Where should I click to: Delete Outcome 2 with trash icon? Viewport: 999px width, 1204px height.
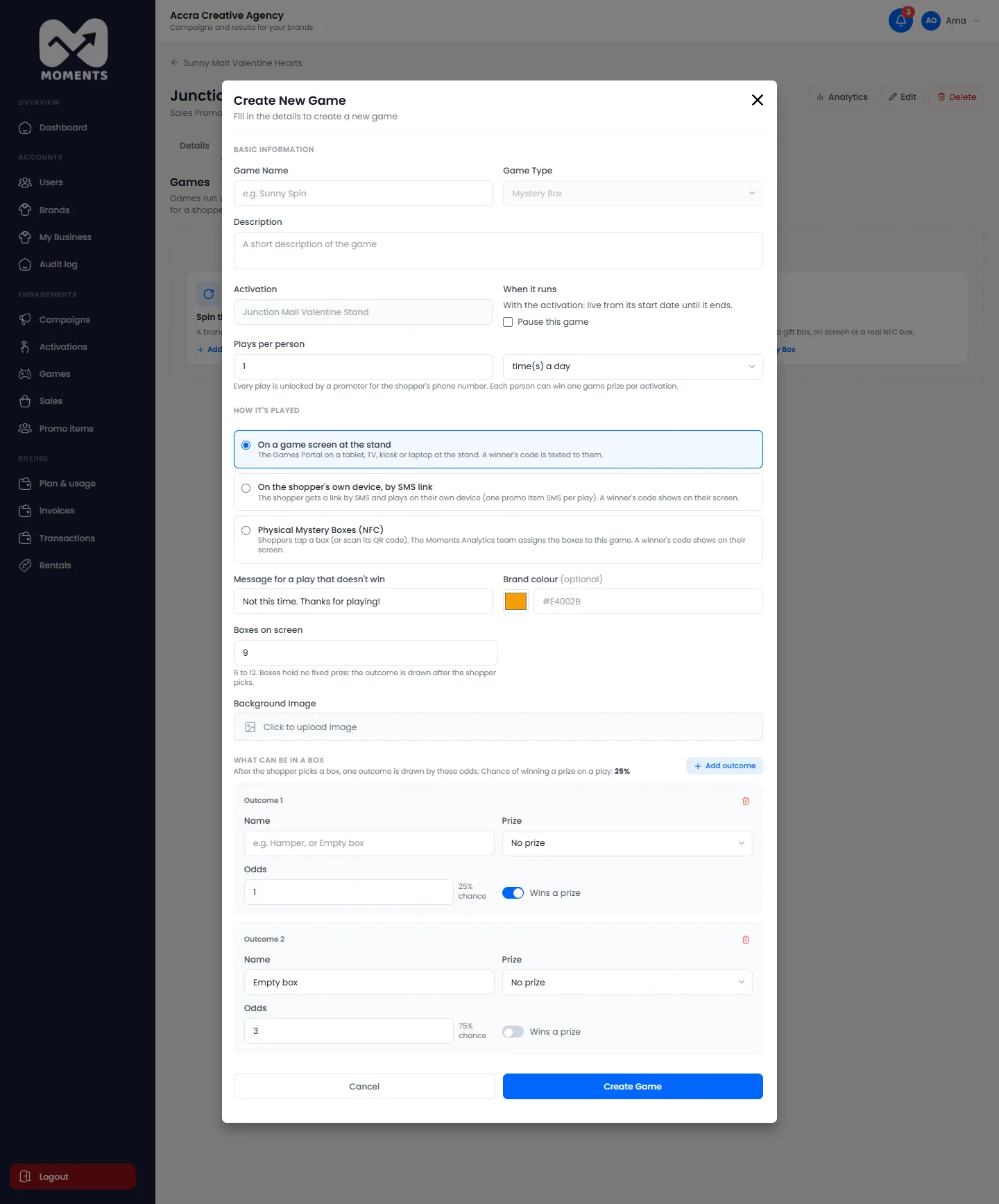(746, 940)
